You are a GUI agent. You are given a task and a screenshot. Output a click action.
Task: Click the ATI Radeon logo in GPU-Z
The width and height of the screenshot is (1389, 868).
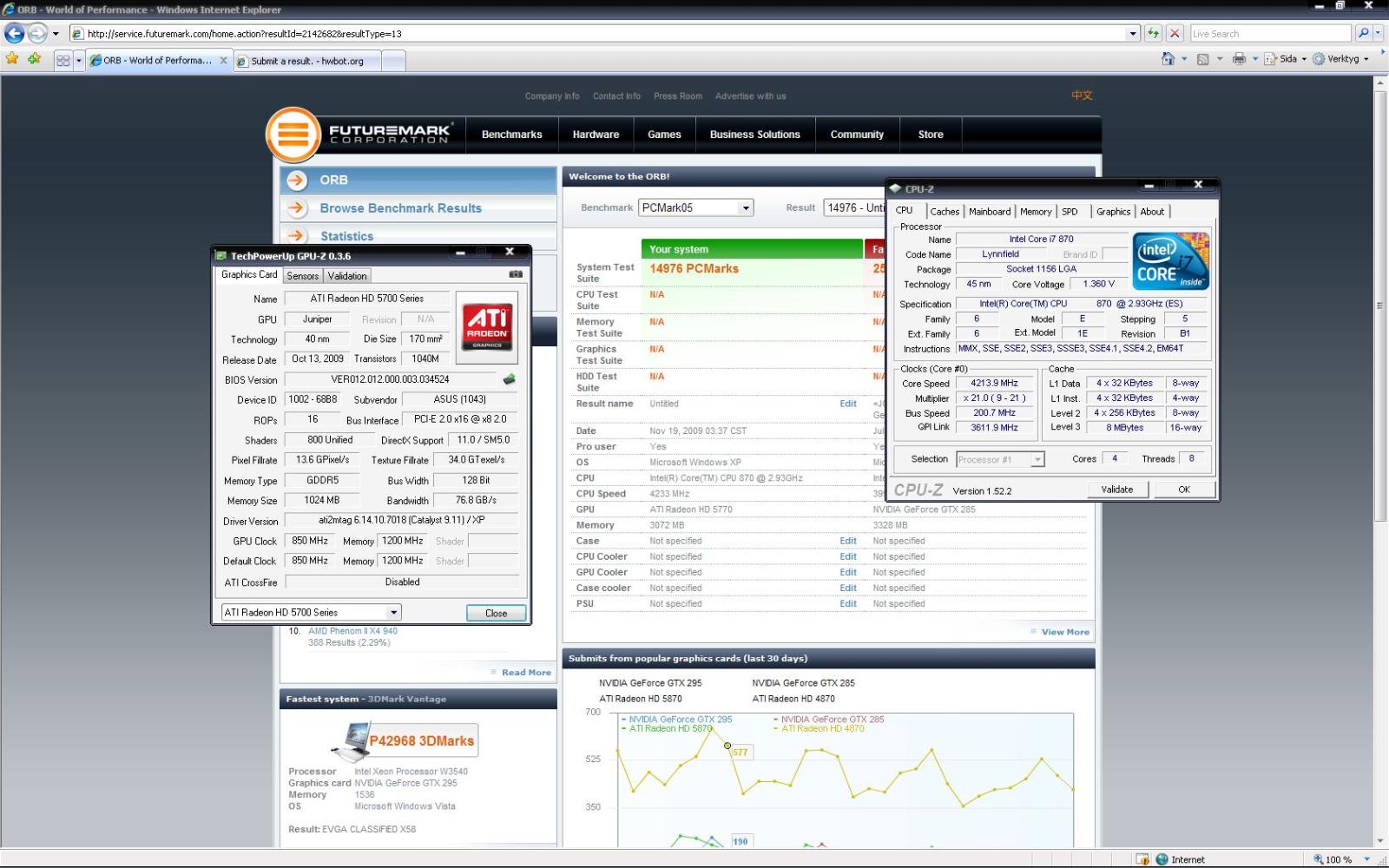(x=487, y=326)
